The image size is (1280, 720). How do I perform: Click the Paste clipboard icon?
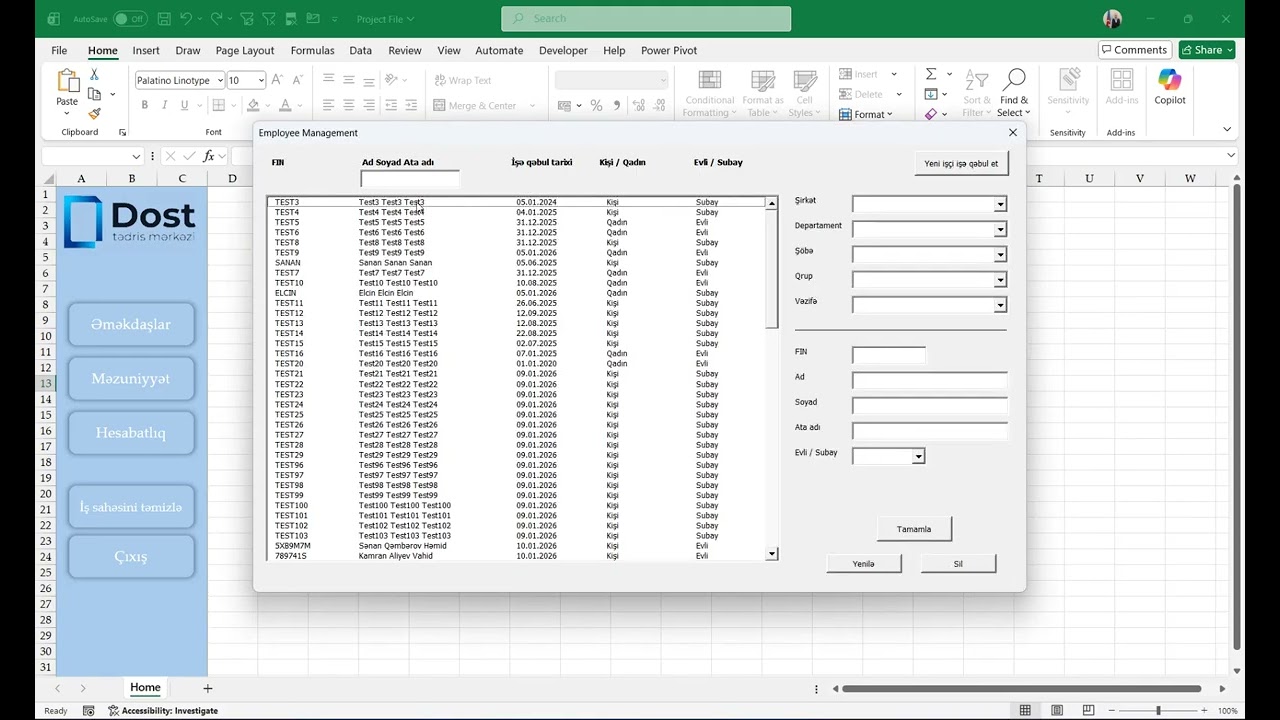click(x=67, y=82)
